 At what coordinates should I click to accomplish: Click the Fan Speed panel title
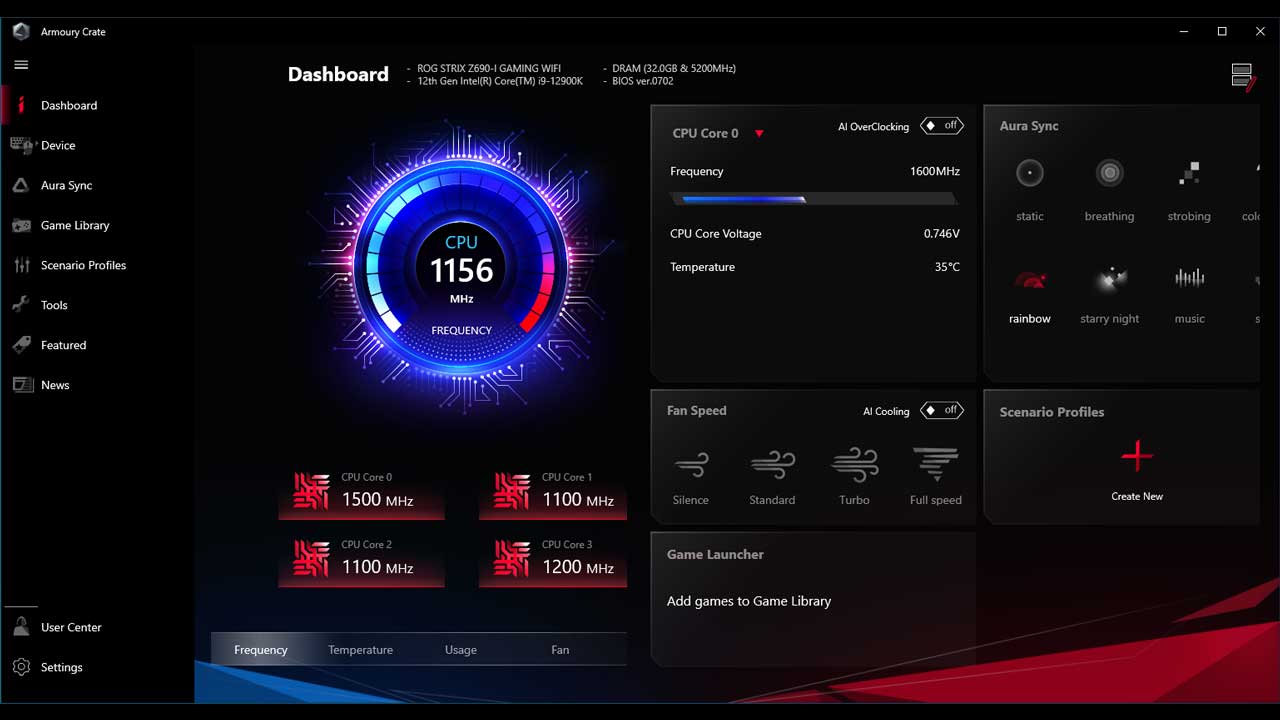click(696, 410)
